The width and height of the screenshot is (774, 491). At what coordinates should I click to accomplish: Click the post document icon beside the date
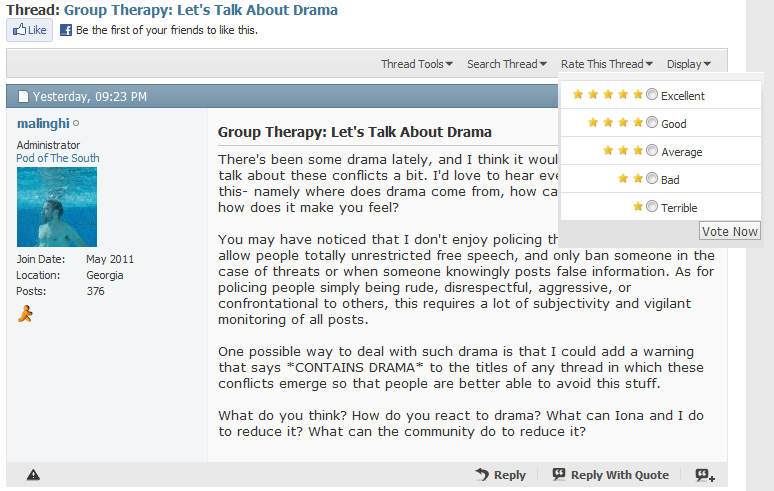tap(23, 97)
